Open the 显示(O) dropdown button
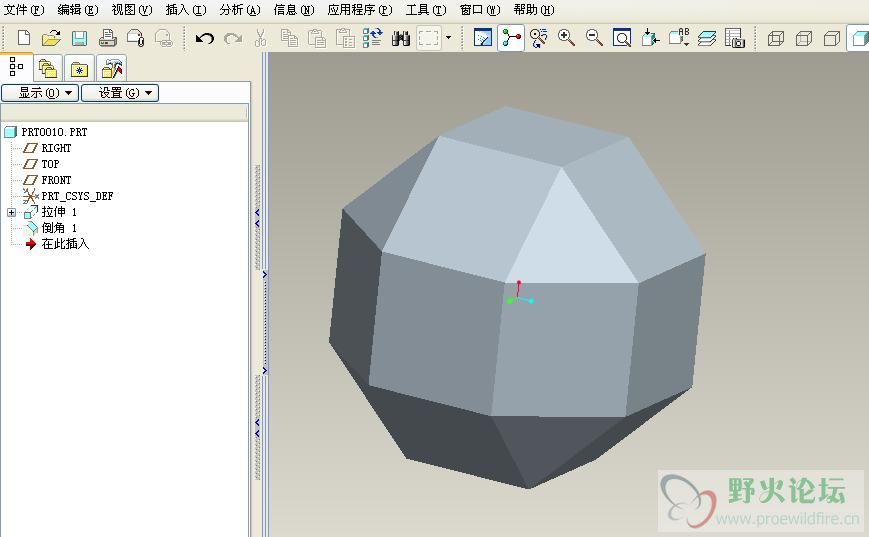 [40, 93]
